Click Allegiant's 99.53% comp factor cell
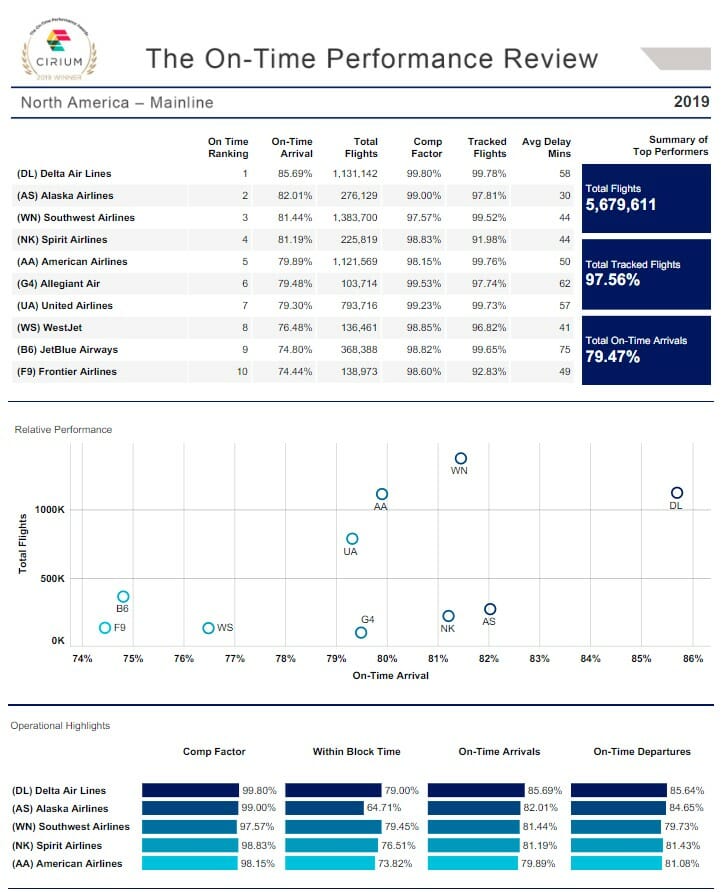Screen dimensions: 722x892 424,283
